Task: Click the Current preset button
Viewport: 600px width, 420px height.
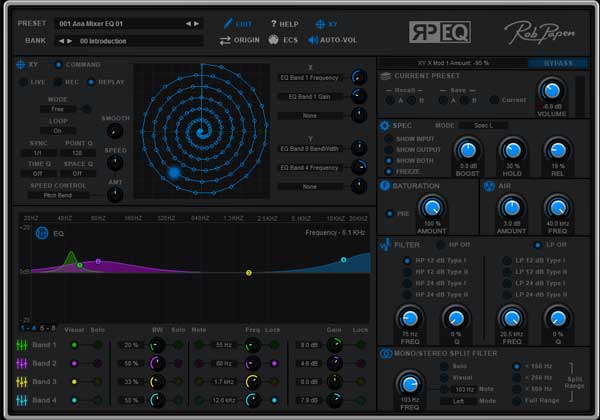Action: point(494,100)
